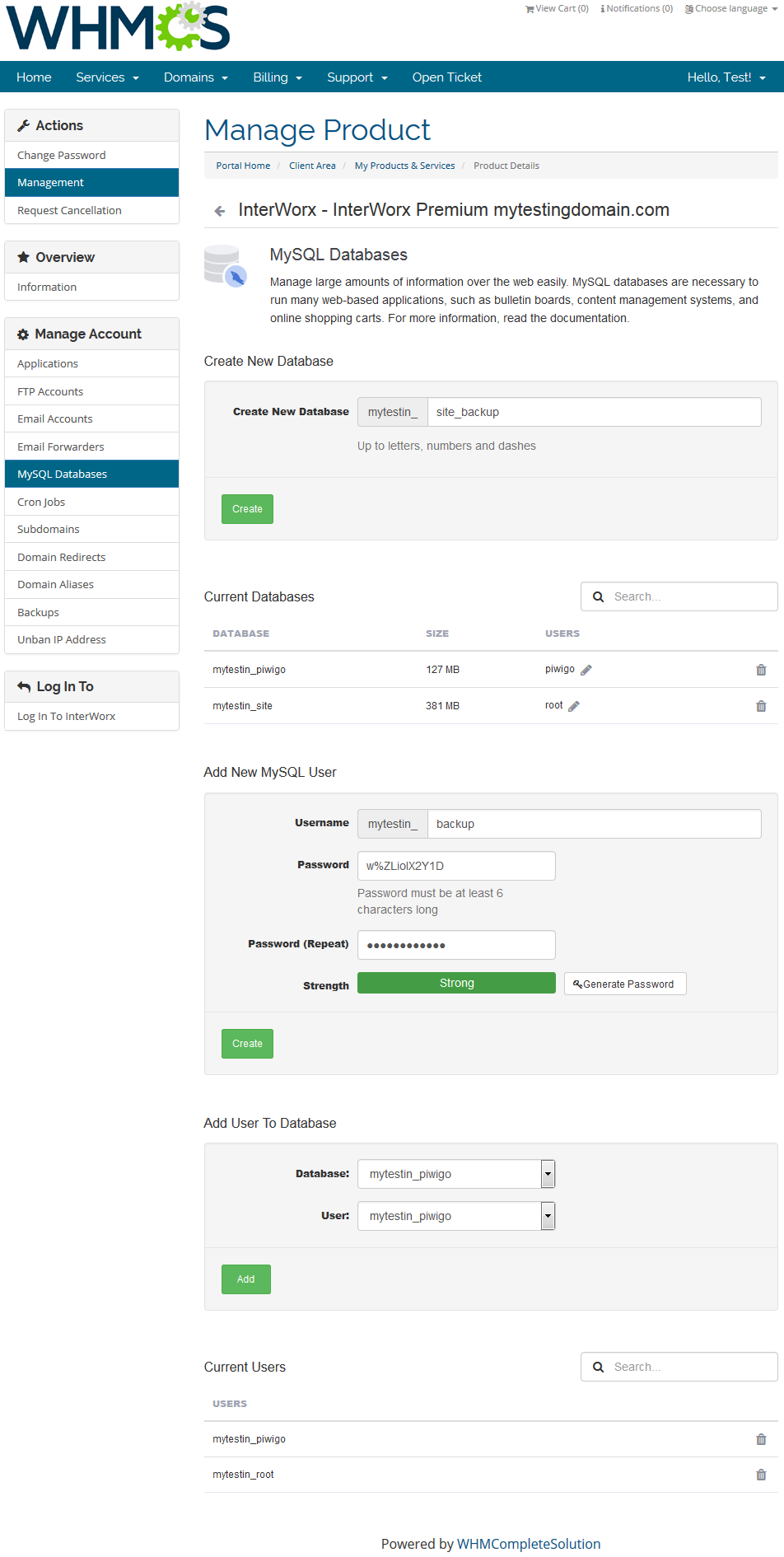The width and height of the screenshot is (784, 1557).
Task: Click the 127 MB size cell
Action: [x=443, y=670]
